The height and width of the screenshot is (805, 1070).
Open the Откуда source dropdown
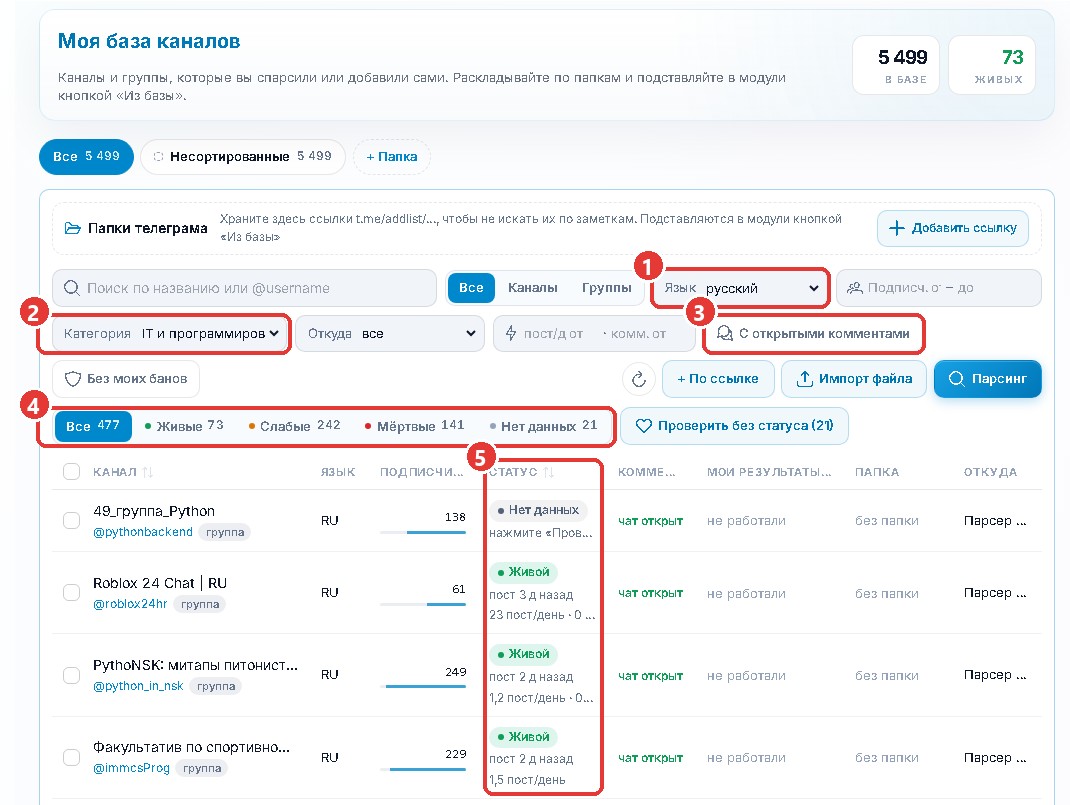click(x=390, y=334)
